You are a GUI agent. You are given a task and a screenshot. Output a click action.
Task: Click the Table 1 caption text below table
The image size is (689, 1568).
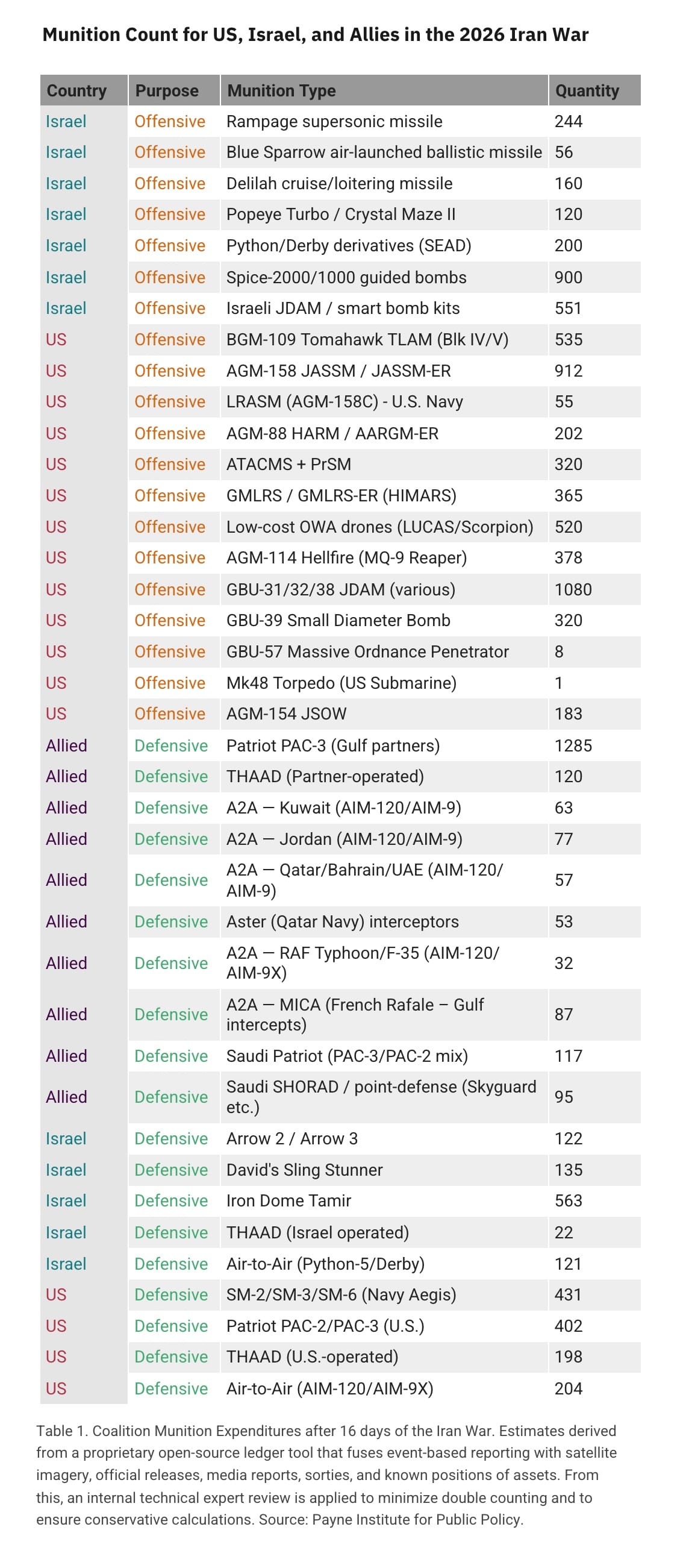(x=326, y=1474)
